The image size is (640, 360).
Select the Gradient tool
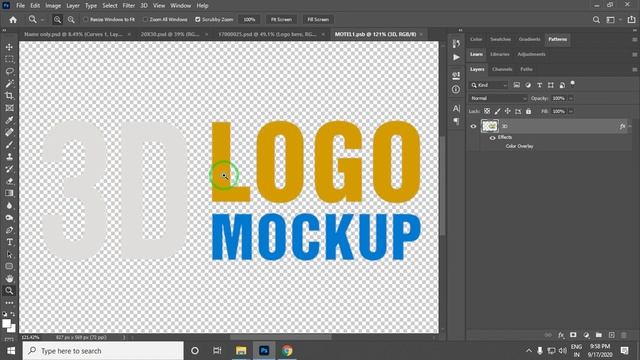(x=9, y=193)
